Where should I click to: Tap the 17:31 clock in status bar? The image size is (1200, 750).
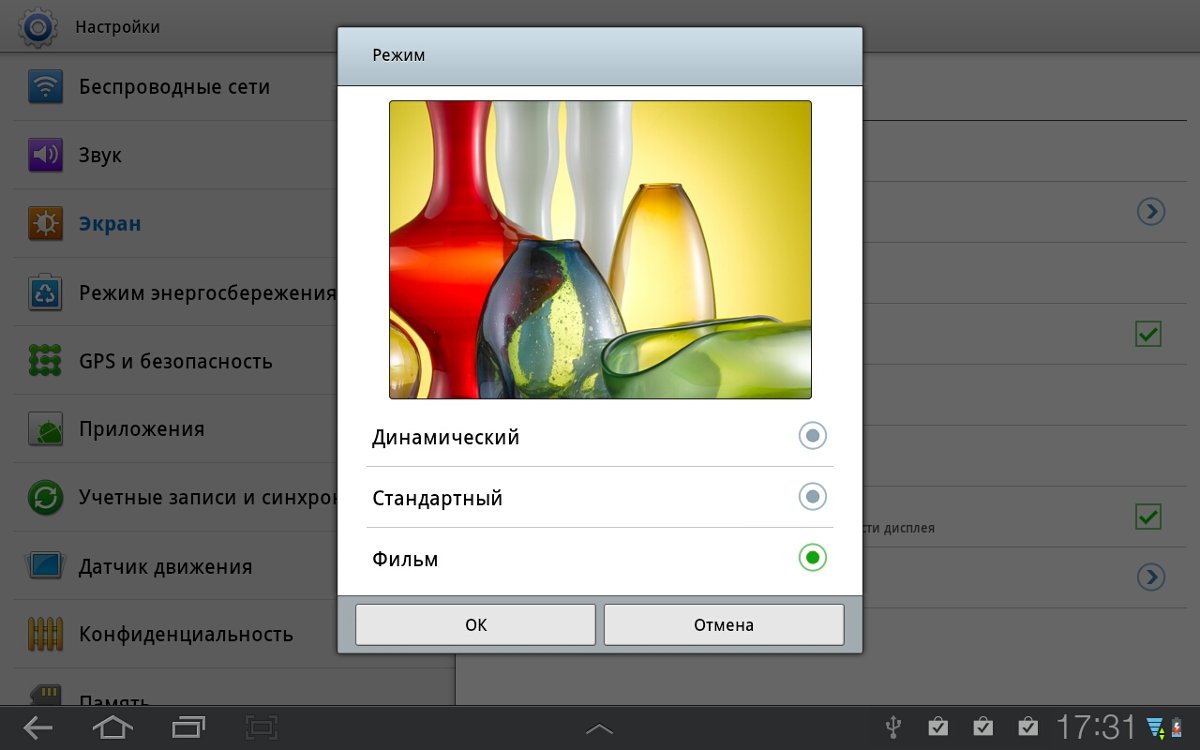1097,727
